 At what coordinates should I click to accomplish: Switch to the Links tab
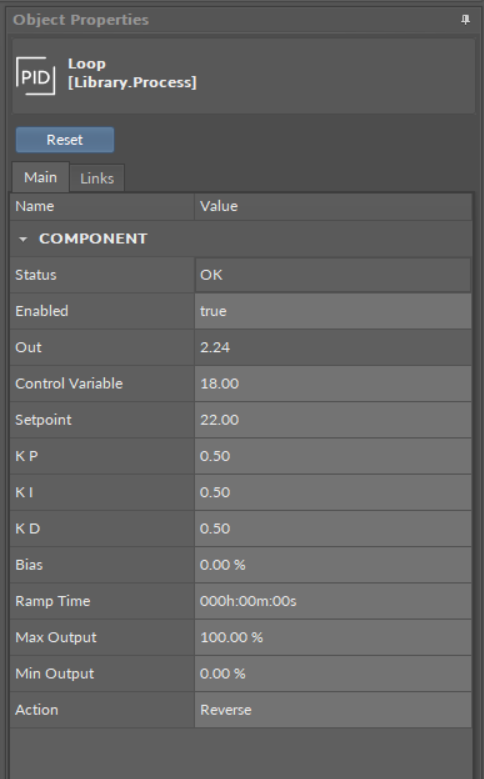[97, 178]
